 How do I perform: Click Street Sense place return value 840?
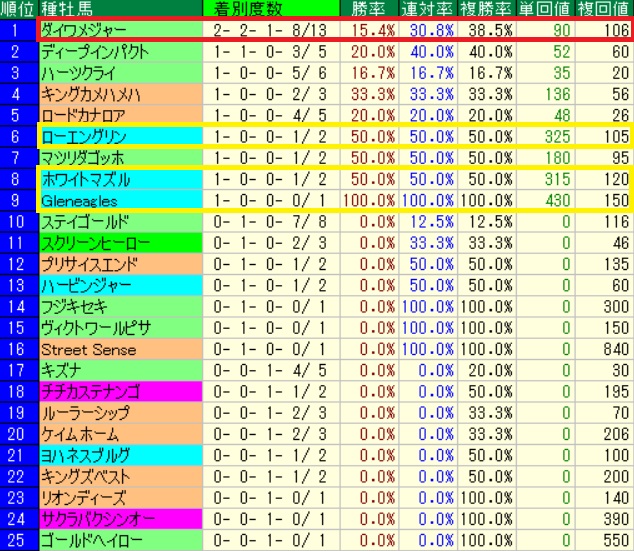tap(616, 349)
